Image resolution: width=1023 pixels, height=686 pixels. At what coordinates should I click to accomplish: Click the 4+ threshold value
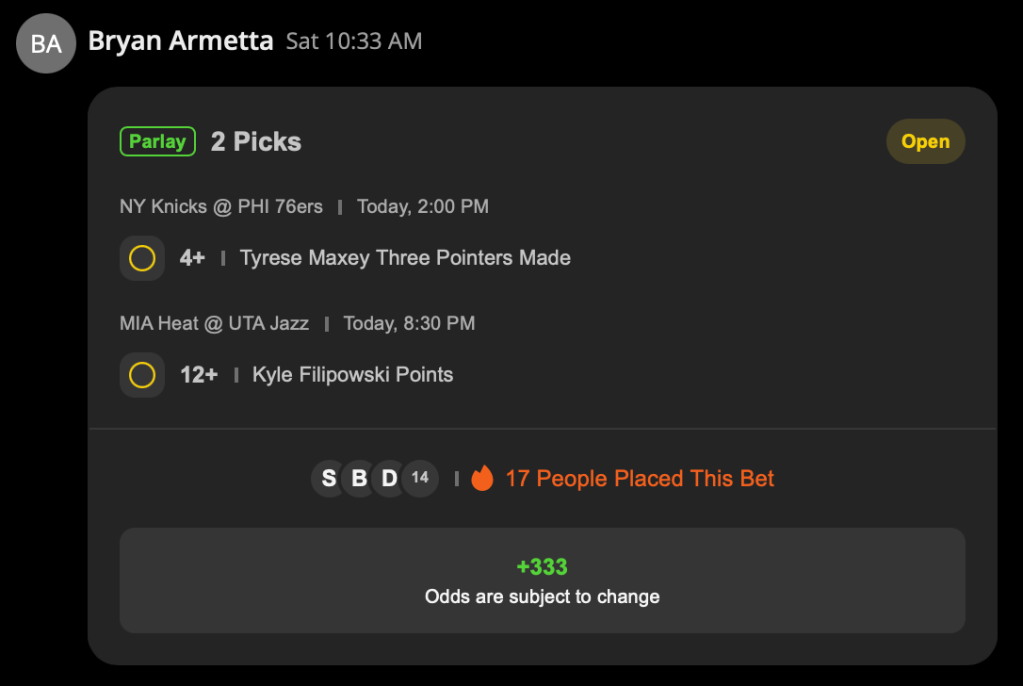192,258
